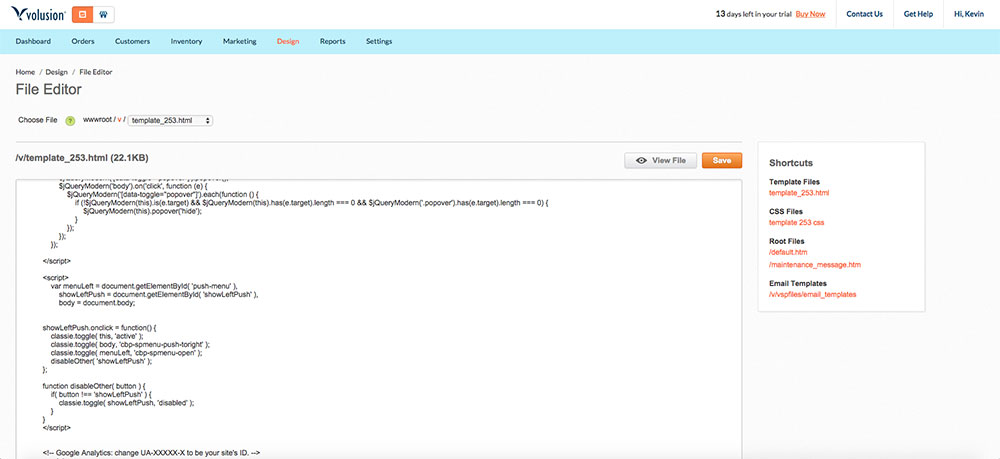Click the '/v/template_253.html (22.1KB)' heading
This screenshot has width=1000, height=459.
tap(82, 157)
